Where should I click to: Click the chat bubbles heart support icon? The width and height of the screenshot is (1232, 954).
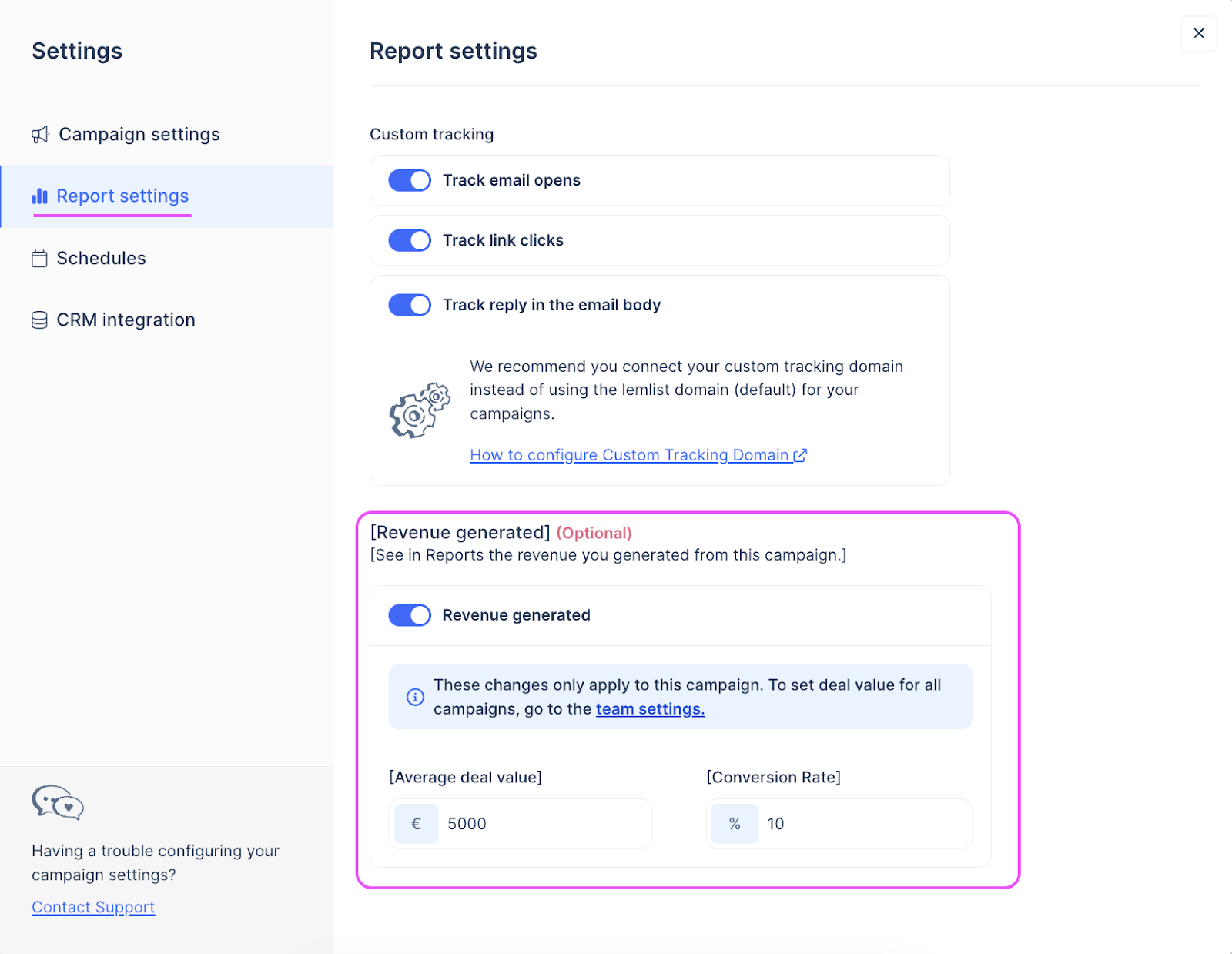[x=58, y=803]
